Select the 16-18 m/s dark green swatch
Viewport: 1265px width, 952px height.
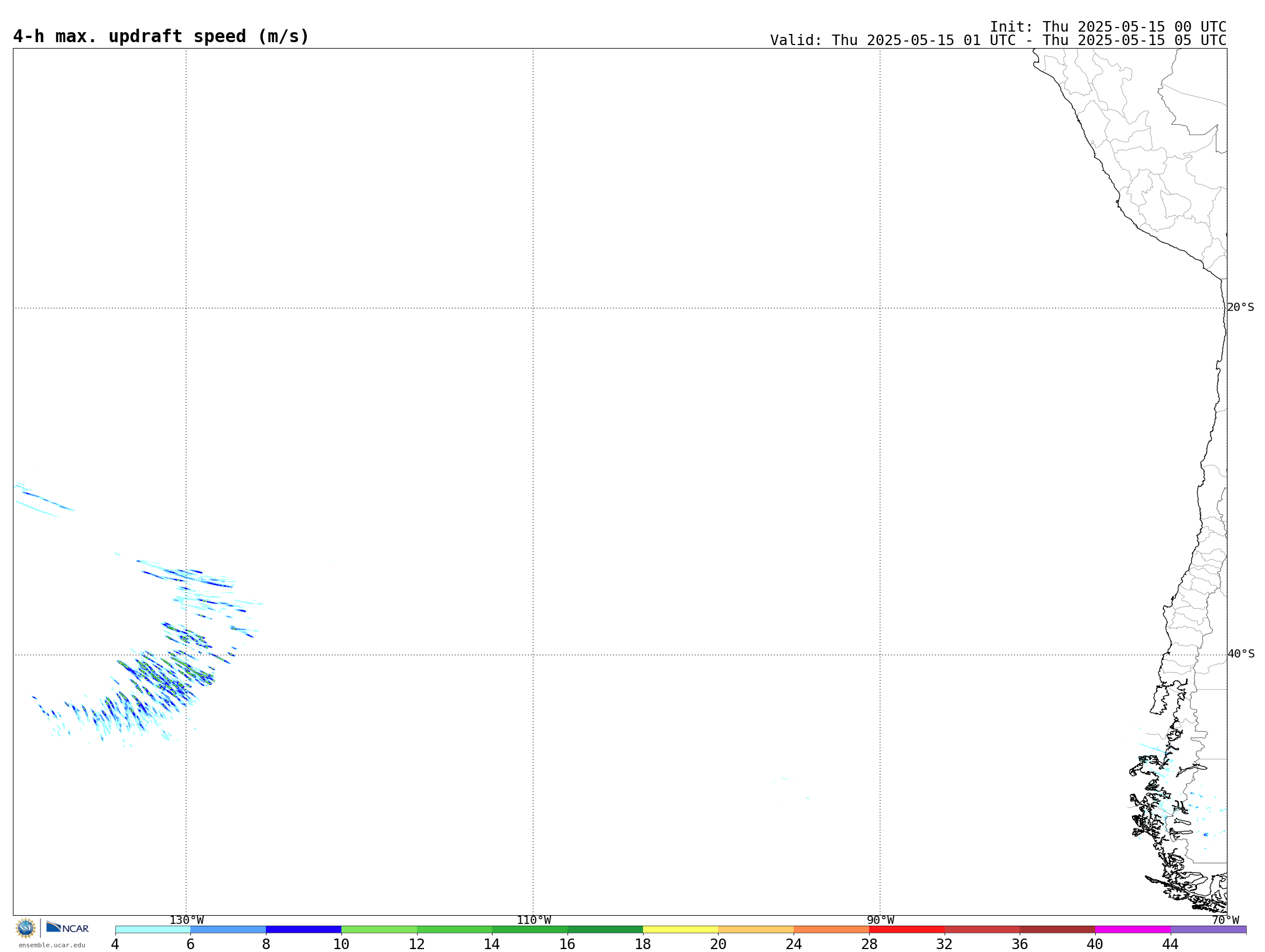(606, 930)
